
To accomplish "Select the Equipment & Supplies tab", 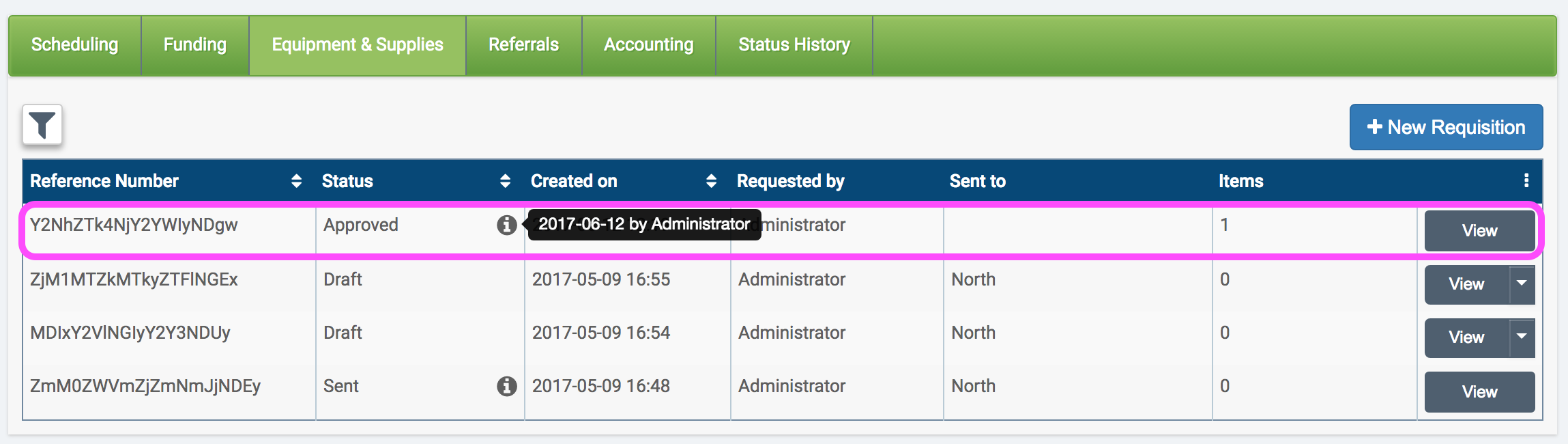I will [x=358, y=45].
